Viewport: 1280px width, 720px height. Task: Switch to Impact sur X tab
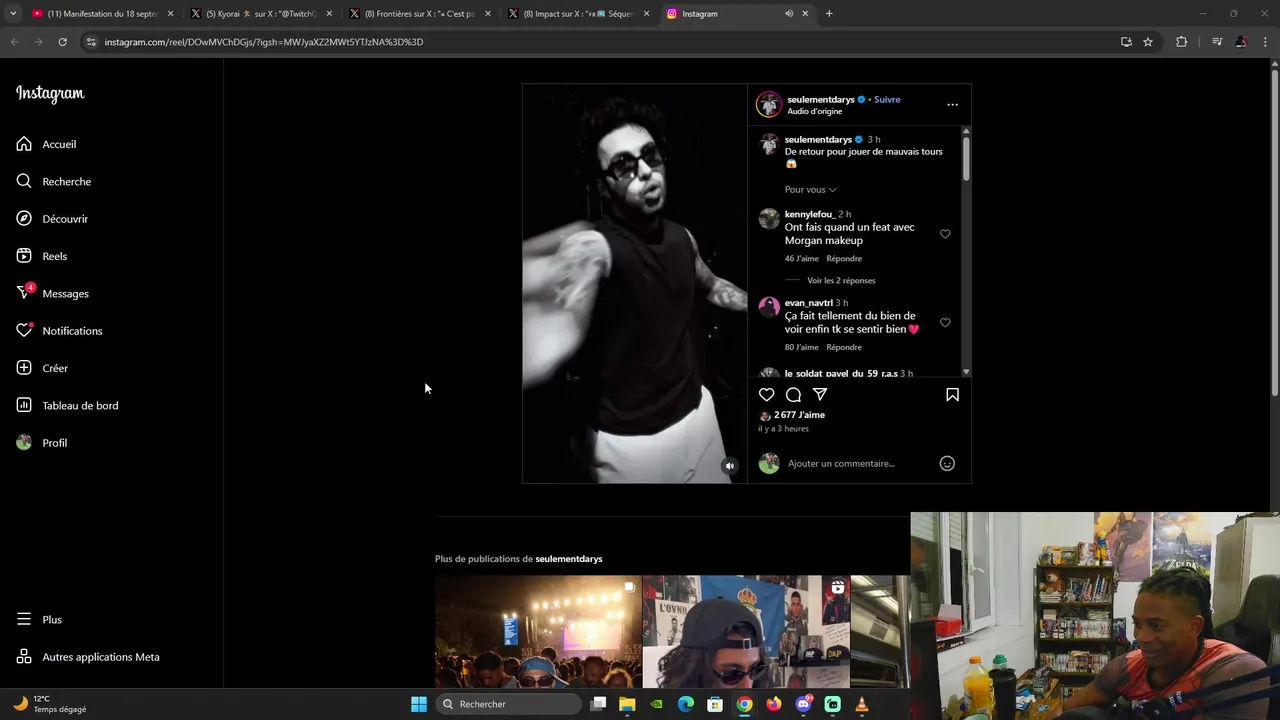(579, 14)
